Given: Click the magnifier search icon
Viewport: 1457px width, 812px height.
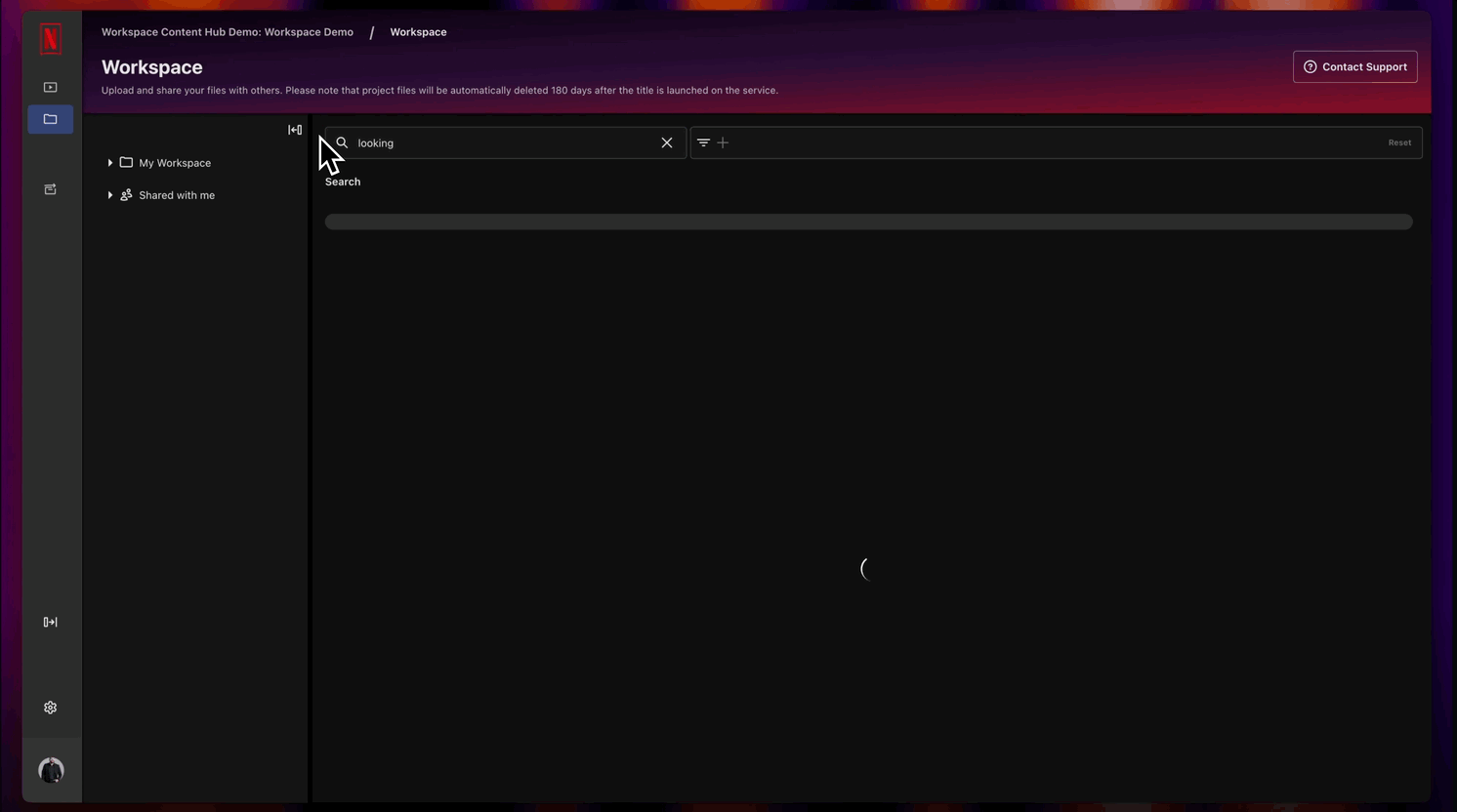Looking at the screenshot, I should [x=342, y=142].
